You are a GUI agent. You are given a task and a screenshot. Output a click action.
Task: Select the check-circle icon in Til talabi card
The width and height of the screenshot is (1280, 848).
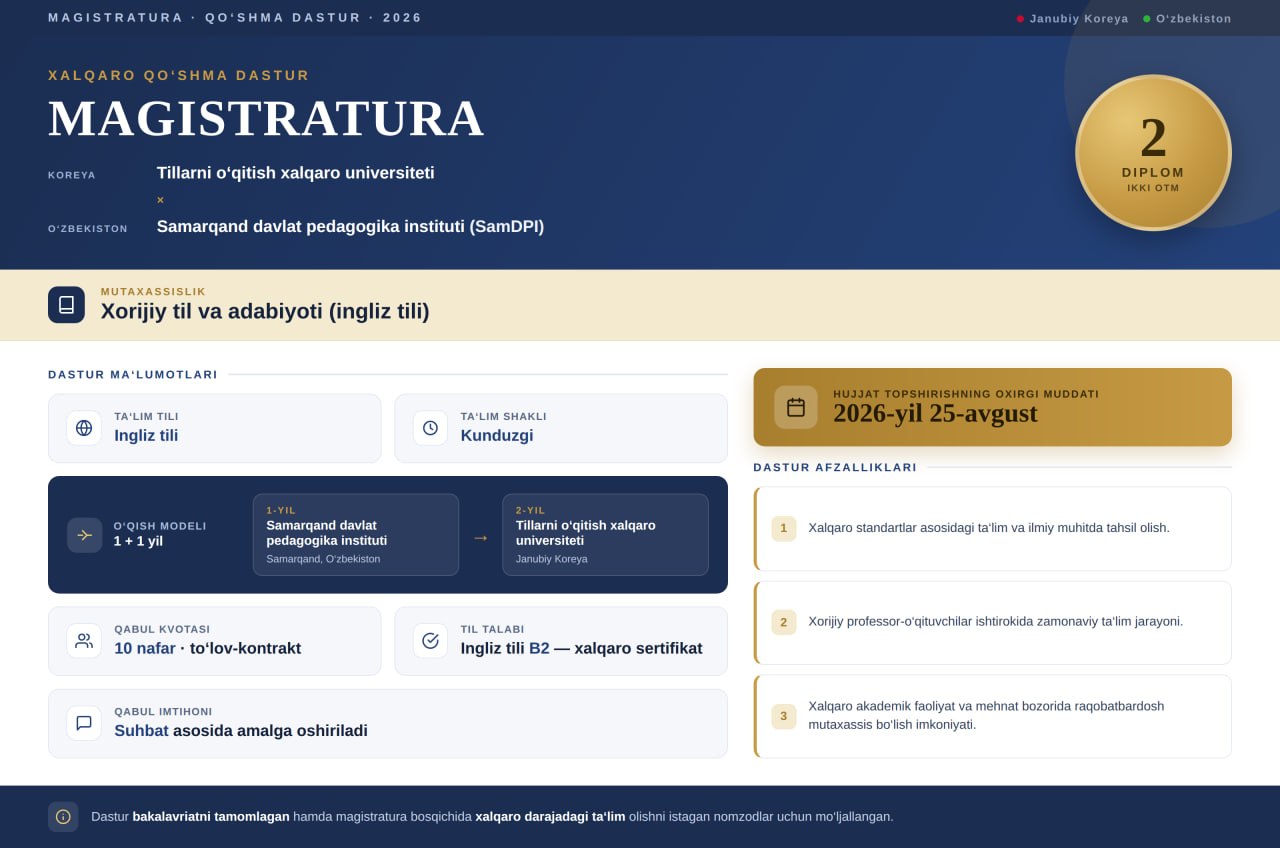[x=430, y=641]
